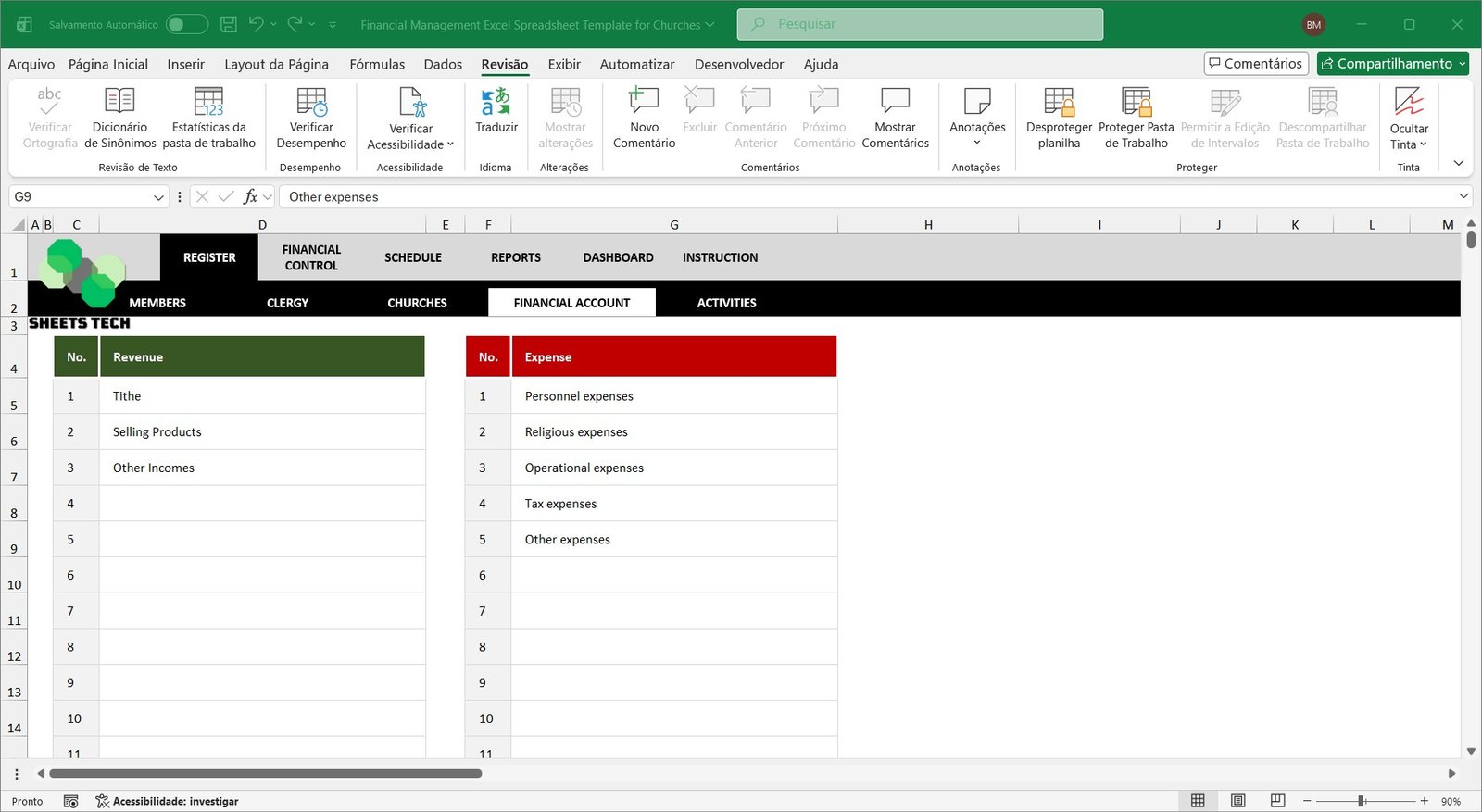
Task: Switch to Normal view in status bar
Action: point(1198,801)
